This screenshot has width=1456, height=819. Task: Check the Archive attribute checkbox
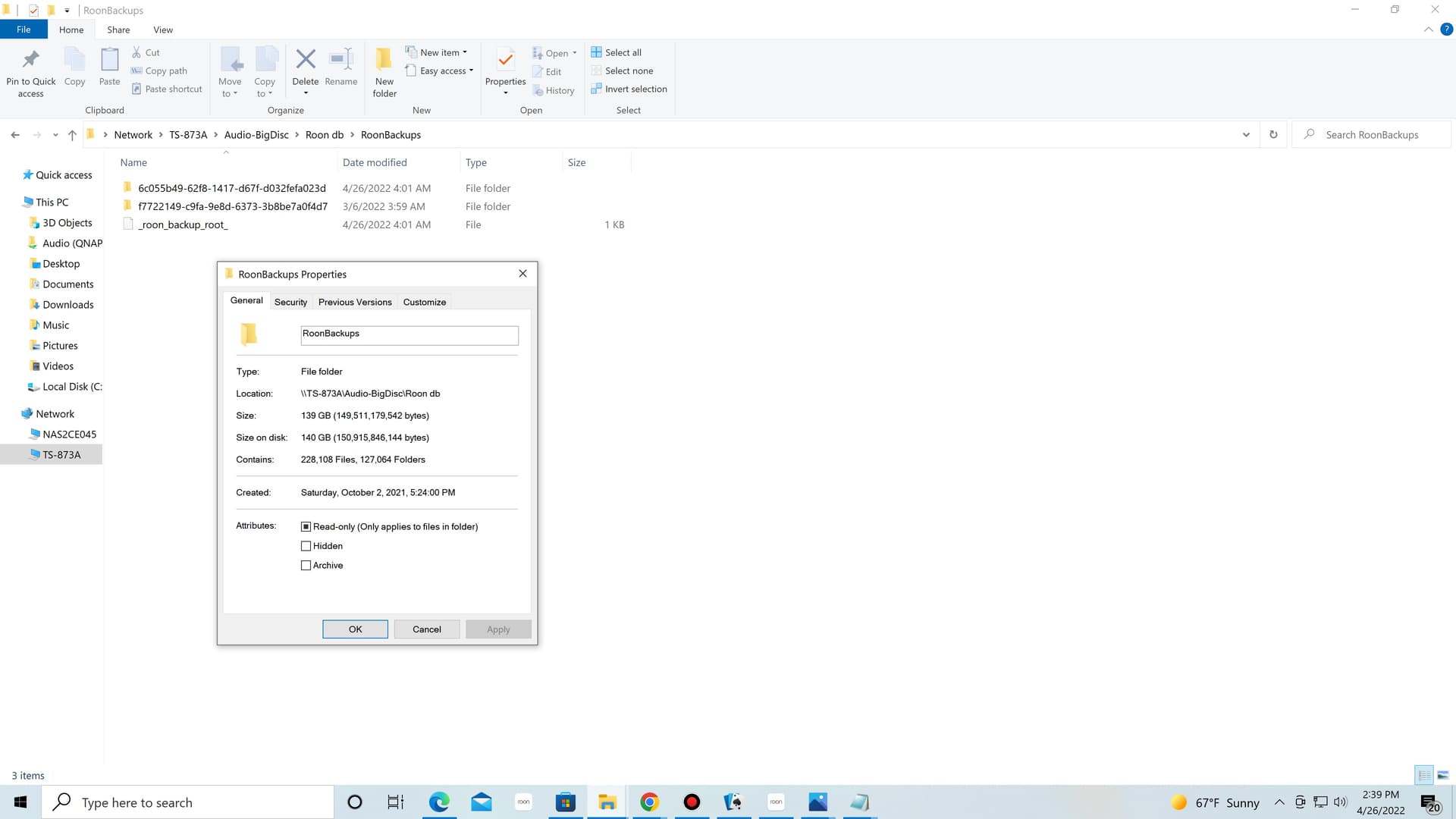coord(306,566)
